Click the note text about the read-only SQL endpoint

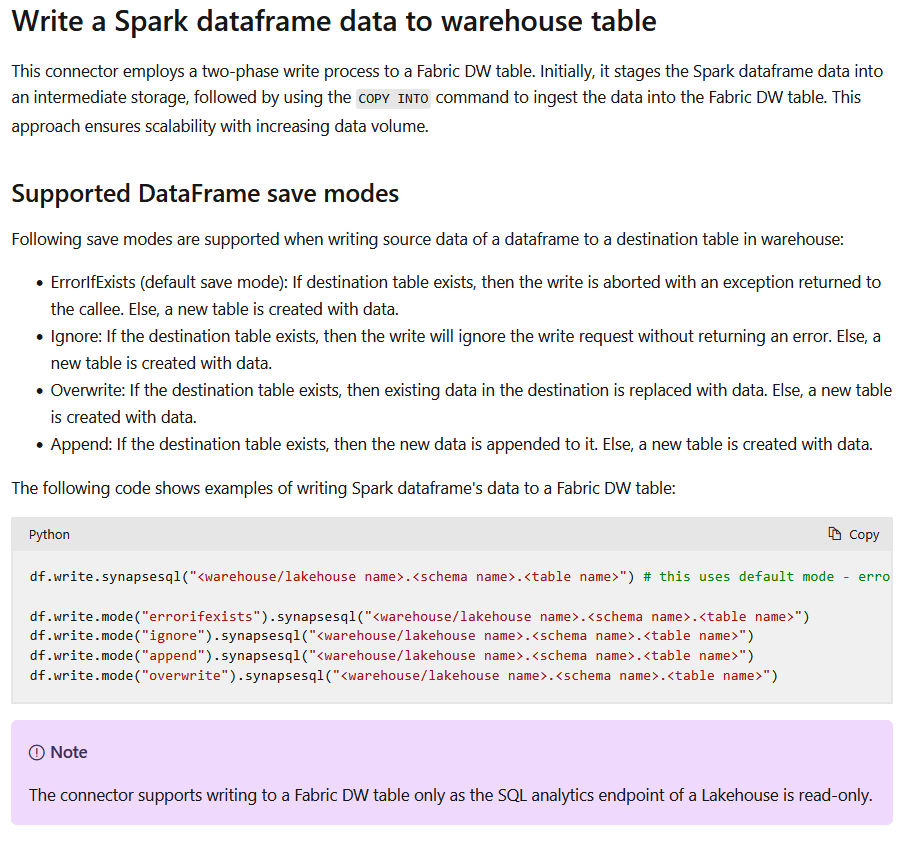(450, 795)
